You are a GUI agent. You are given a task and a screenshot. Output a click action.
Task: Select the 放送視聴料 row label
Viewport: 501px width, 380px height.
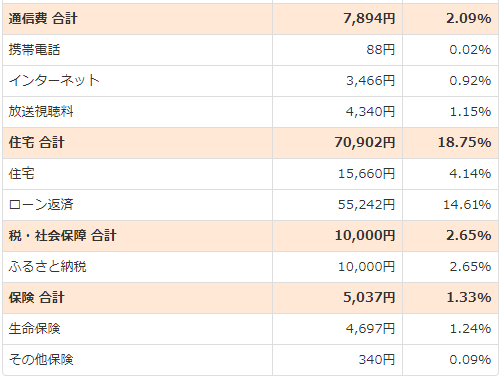[x=41, y=112]
